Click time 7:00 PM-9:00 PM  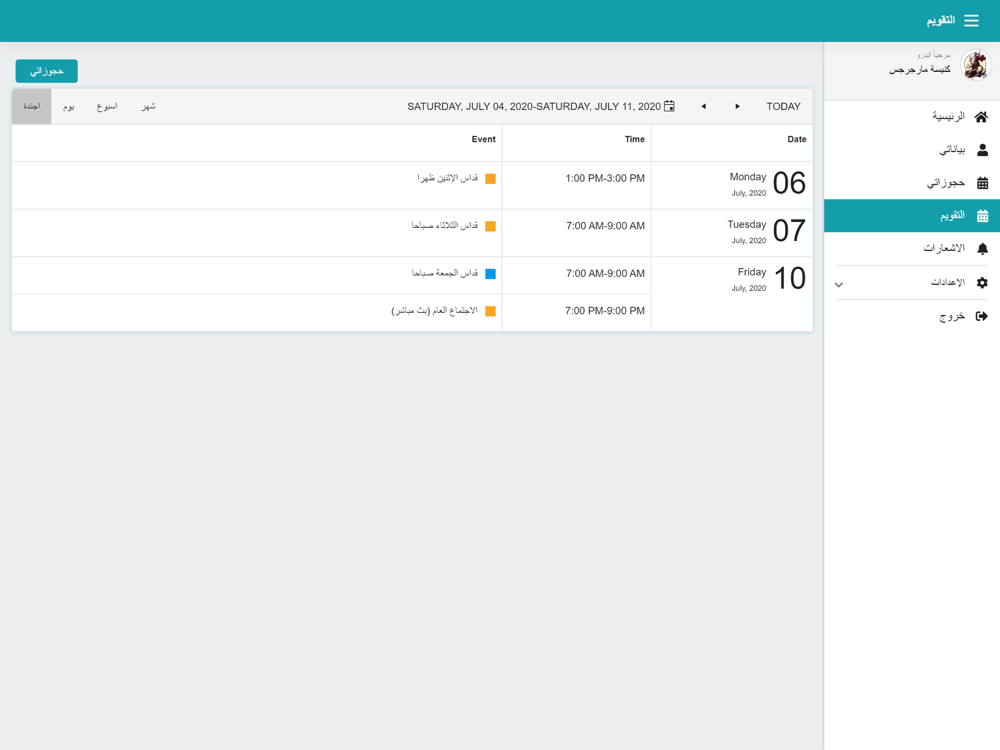[605, 311]
